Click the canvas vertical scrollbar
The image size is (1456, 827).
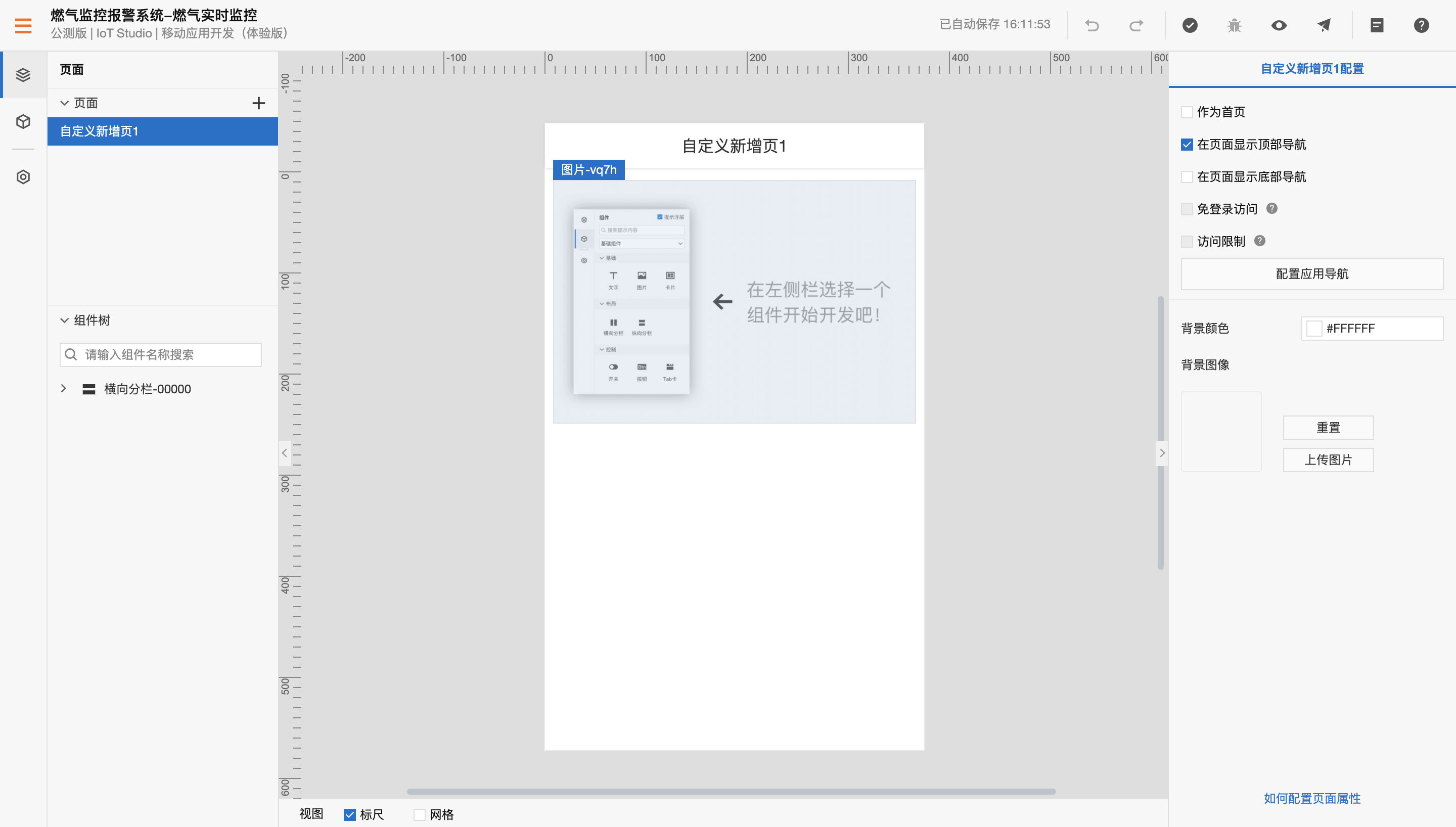point(1161,432)
